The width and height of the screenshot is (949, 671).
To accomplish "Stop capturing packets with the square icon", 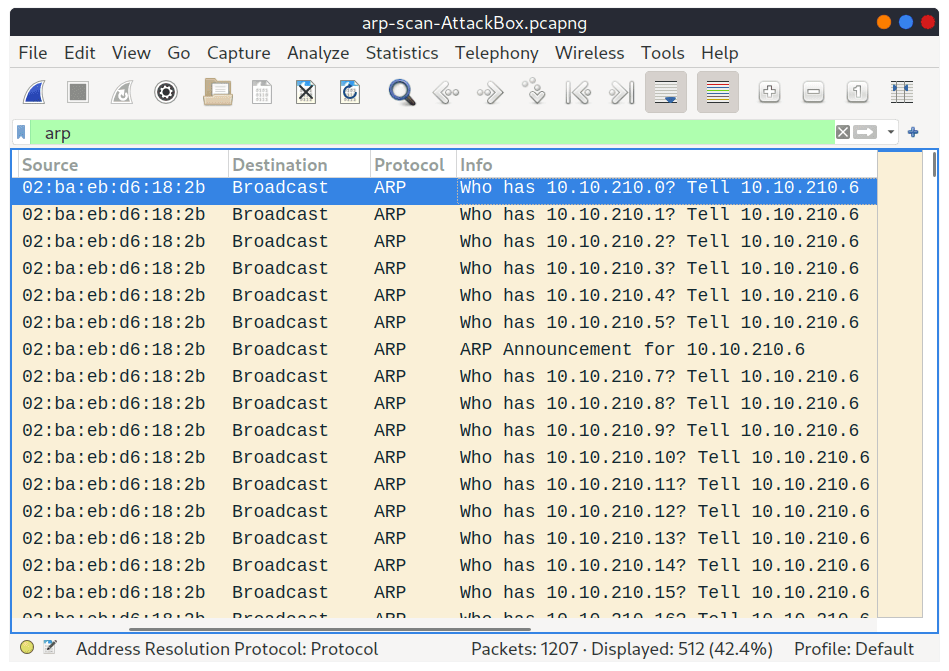I will point(78,93).
